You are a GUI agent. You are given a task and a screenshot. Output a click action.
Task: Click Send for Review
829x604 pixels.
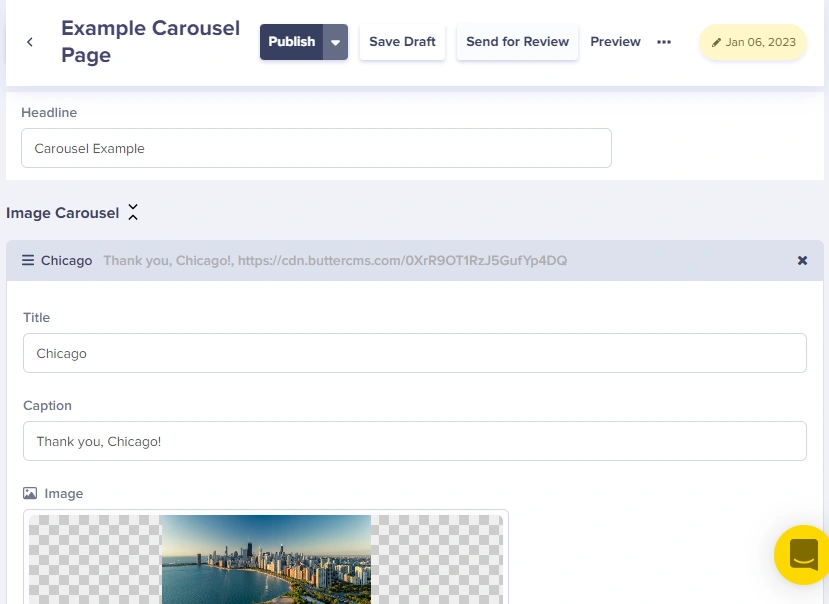pyautogui.click(x=517, y=42)
